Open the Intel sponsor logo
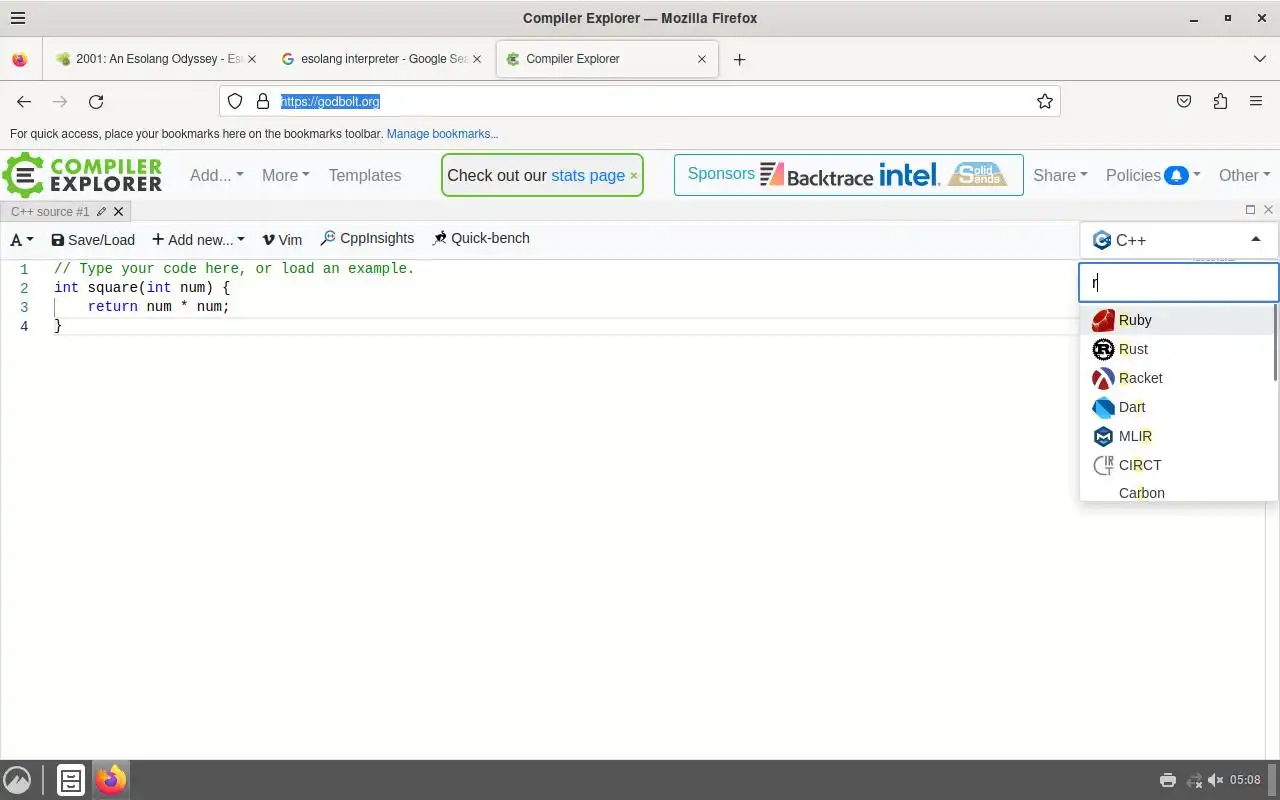The height and width of the screenshot is (800, 1280). 909,175
